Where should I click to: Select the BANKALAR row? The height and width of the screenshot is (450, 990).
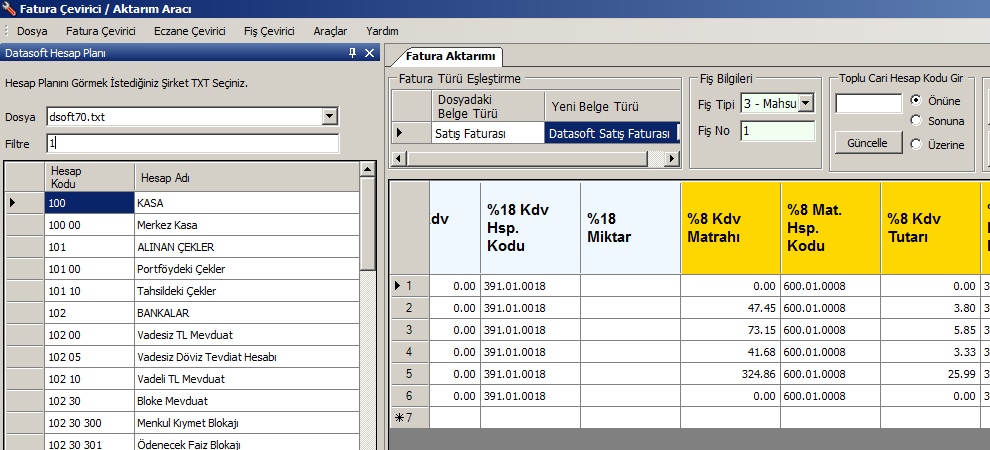[x=183, y=313]
